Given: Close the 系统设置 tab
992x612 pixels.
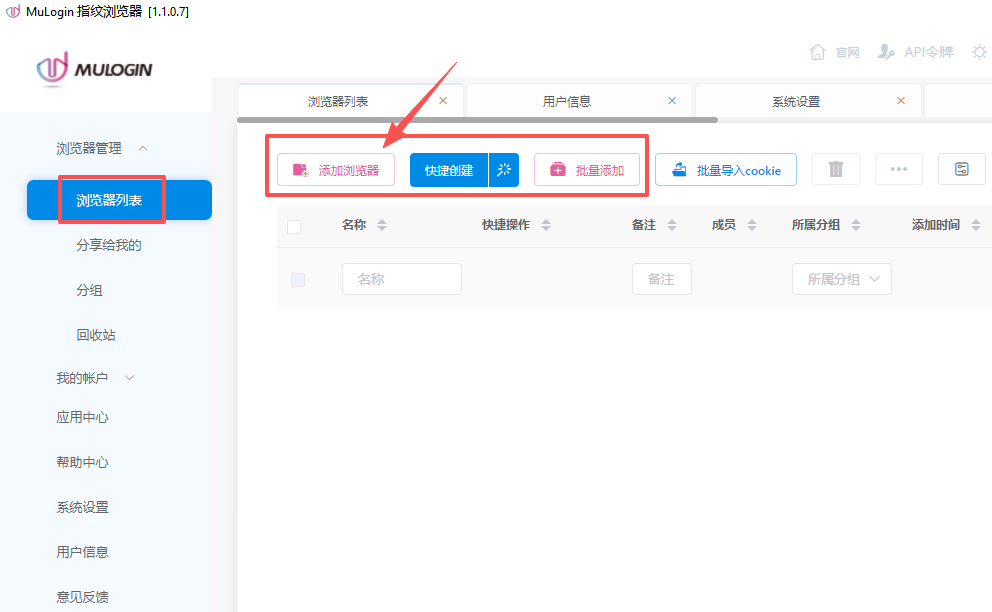Looking at the screenshot, I should coord(901,101).
